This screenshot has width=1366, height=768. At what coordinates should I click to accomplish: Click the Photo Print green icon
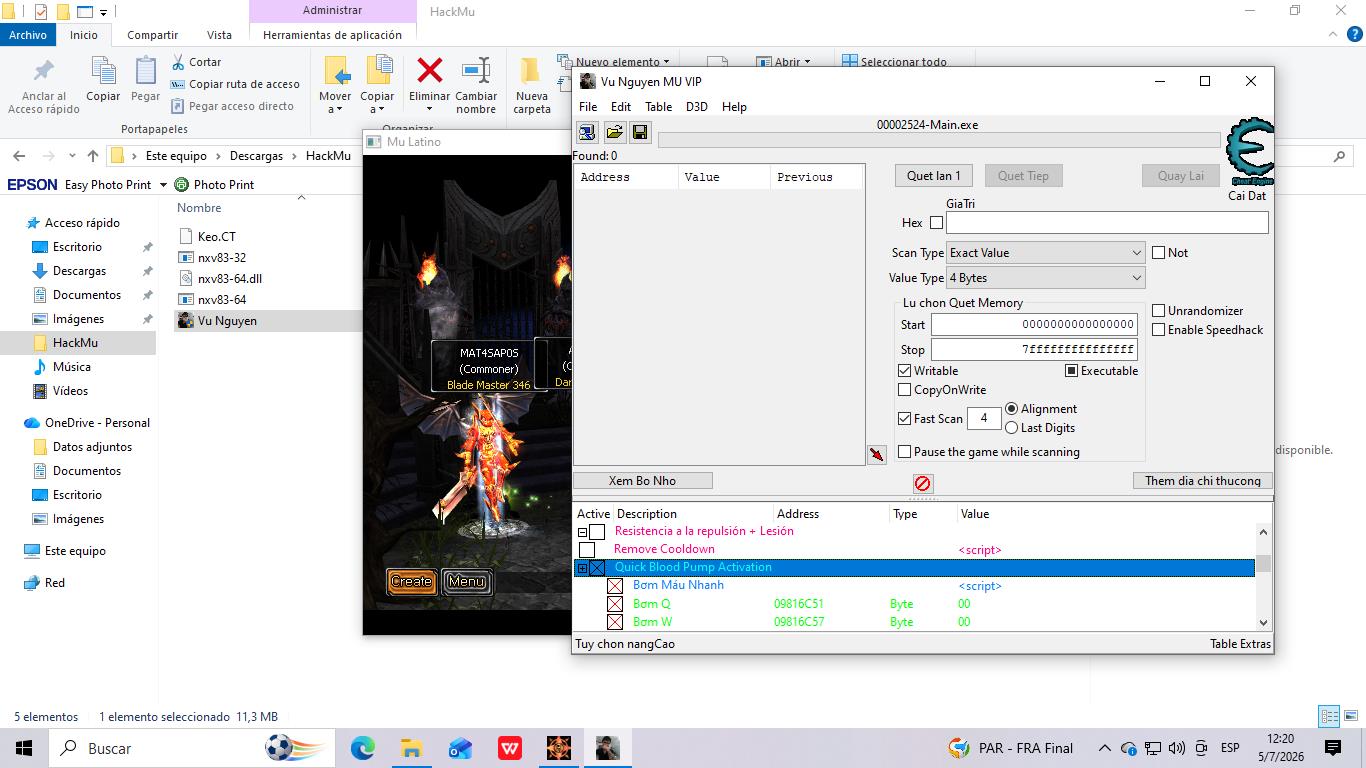(x=181, y=184)
